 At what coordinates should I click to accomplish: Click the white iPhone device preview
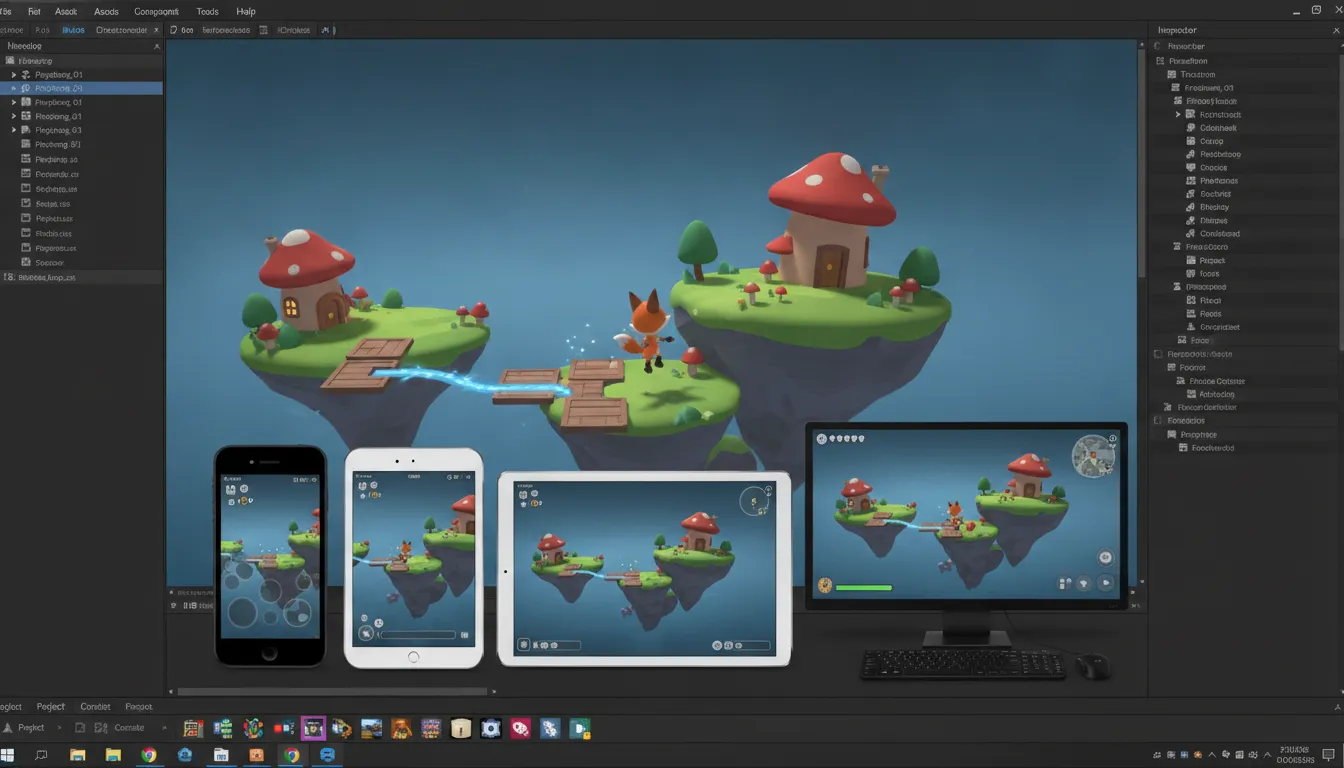click(414, 558)
